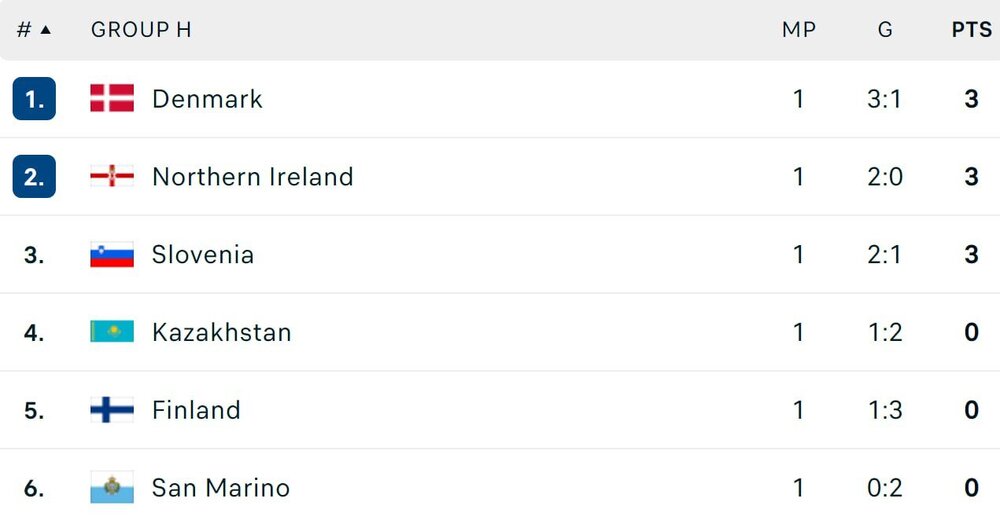This screenshot has width=1000, height=524.
Task: Select the Kazakhstan team name
Action: pyautogui.click(x=221, y=332)
